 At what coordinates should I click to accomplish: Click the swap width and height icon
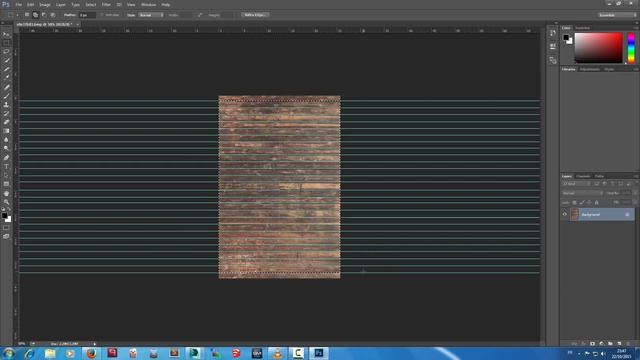(200, 15)
